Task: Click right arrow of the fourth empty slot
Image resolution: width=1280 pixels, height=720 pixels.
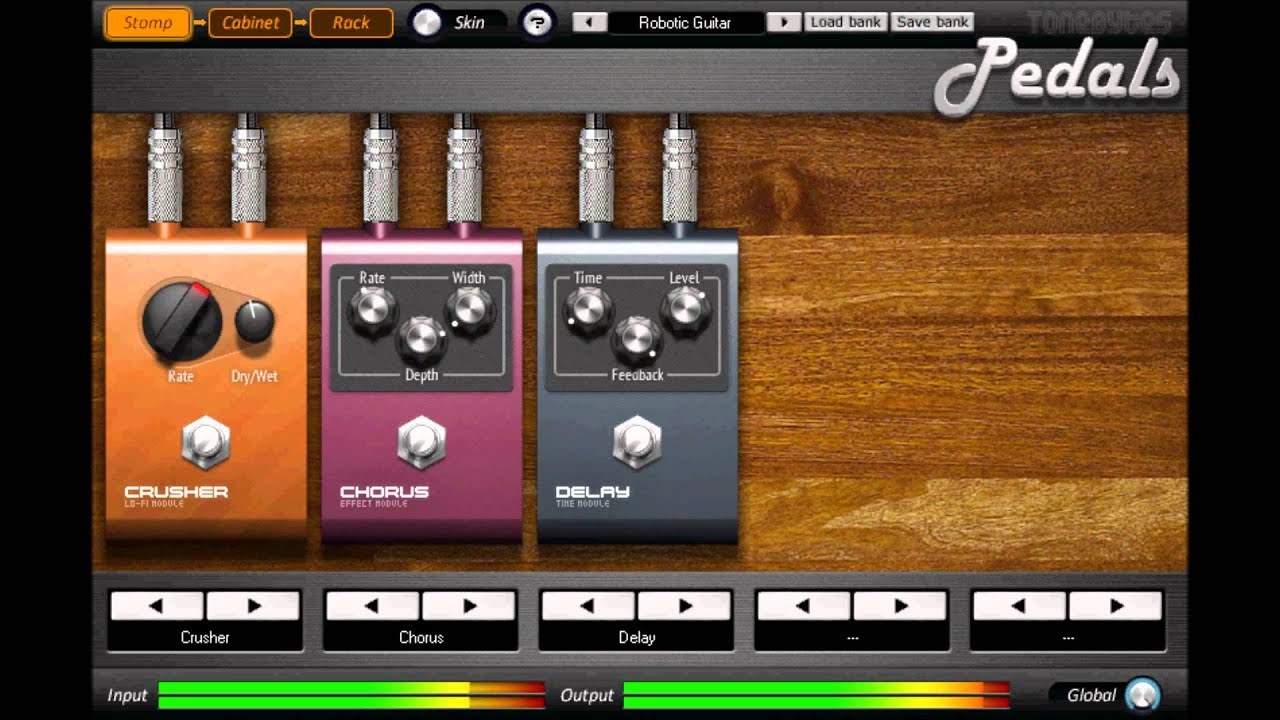Action: 901,605
